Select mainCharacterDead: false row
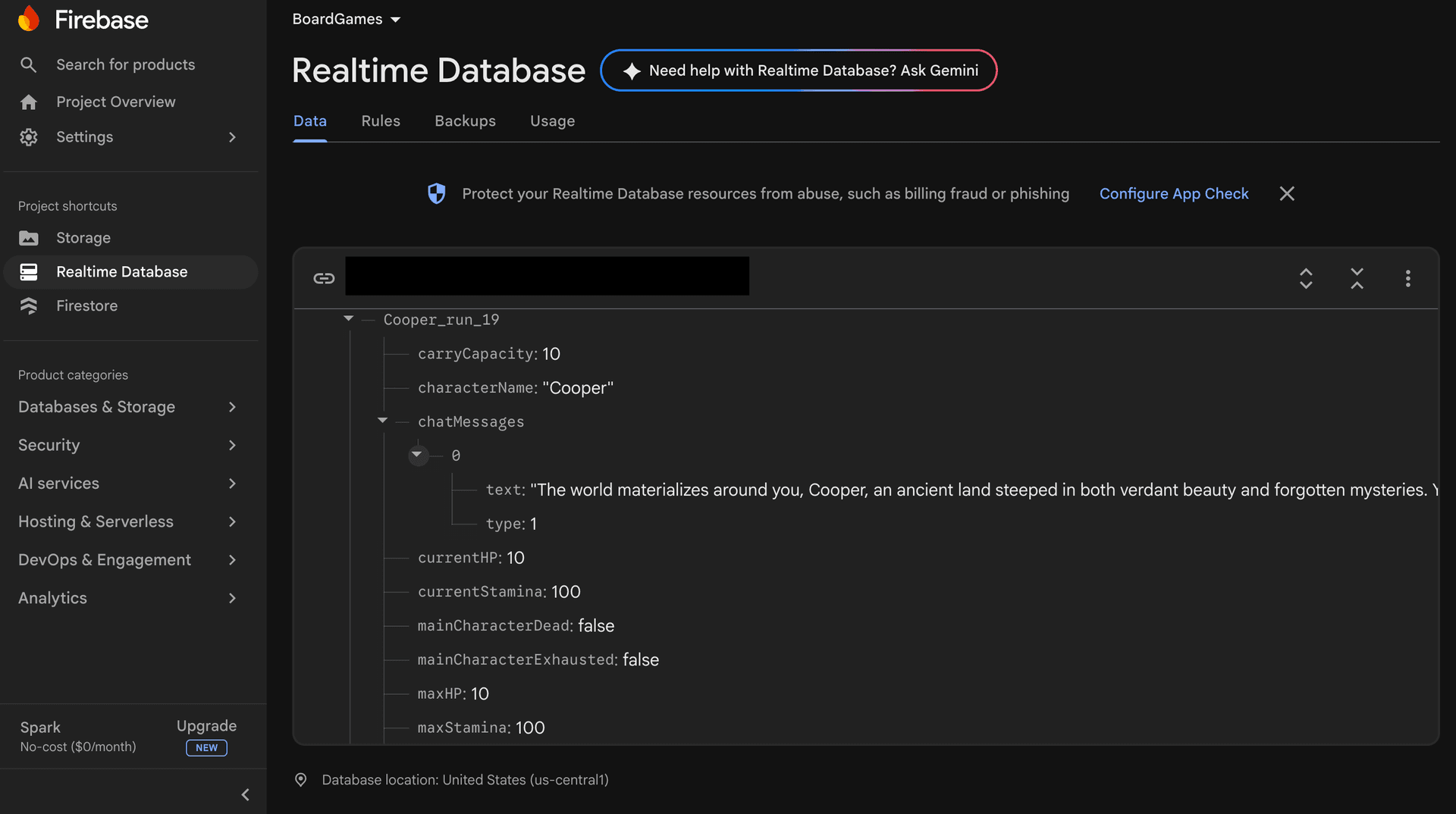This screenshot has height=814, width=1456. point(516,626)
